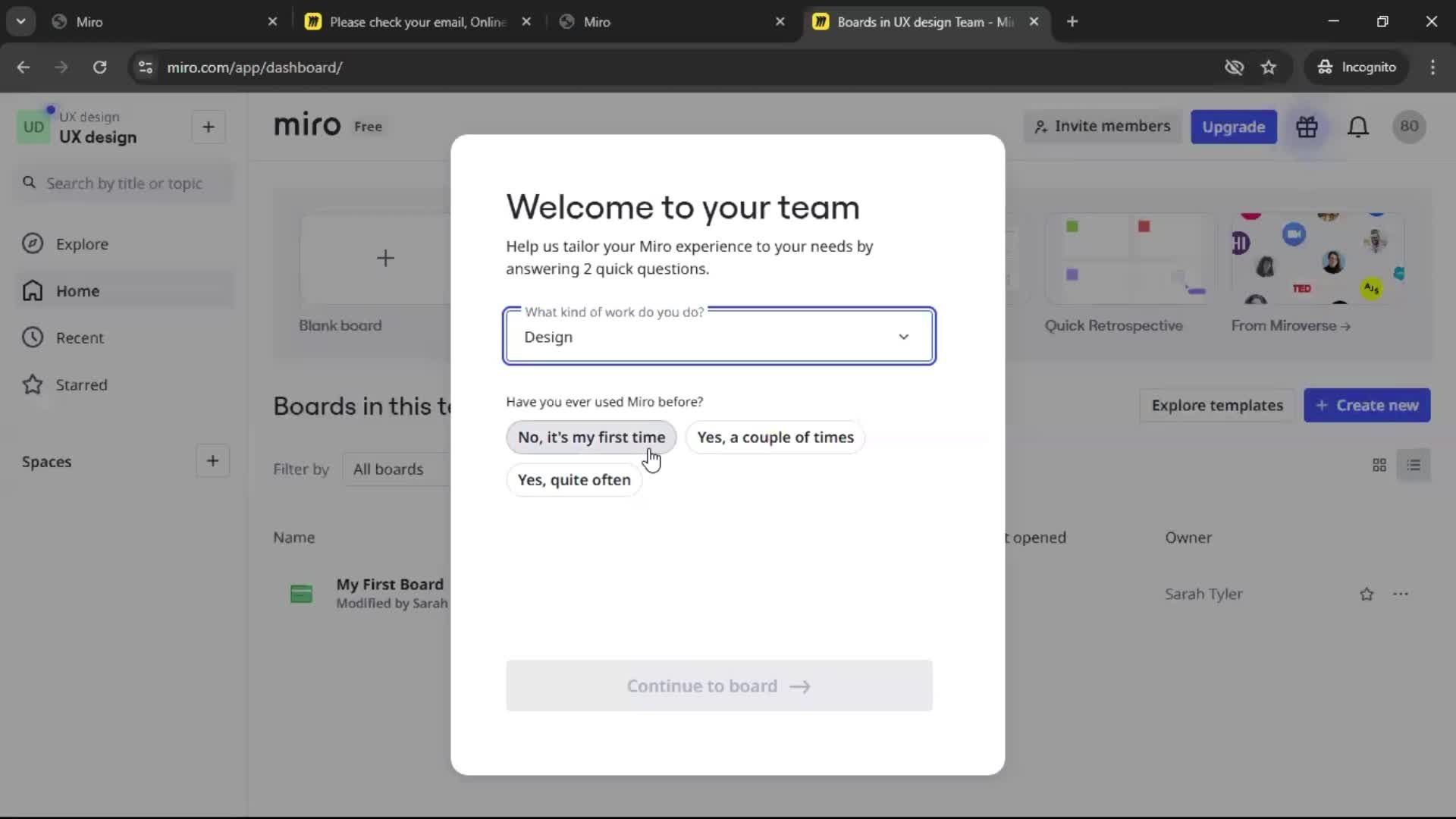
Task: Open user profile avatar 80
Action: (x=1409, y=127)
